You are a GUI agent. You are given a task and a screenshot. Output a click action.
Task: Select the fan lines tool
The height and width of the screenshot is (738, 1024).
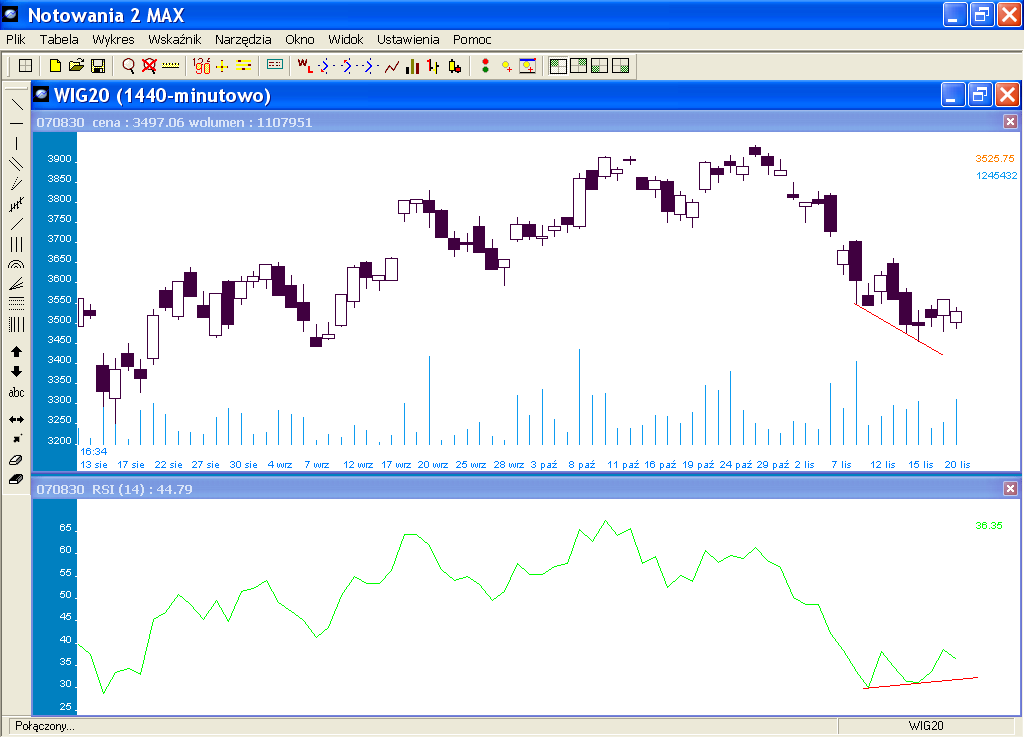pos(16,284)
